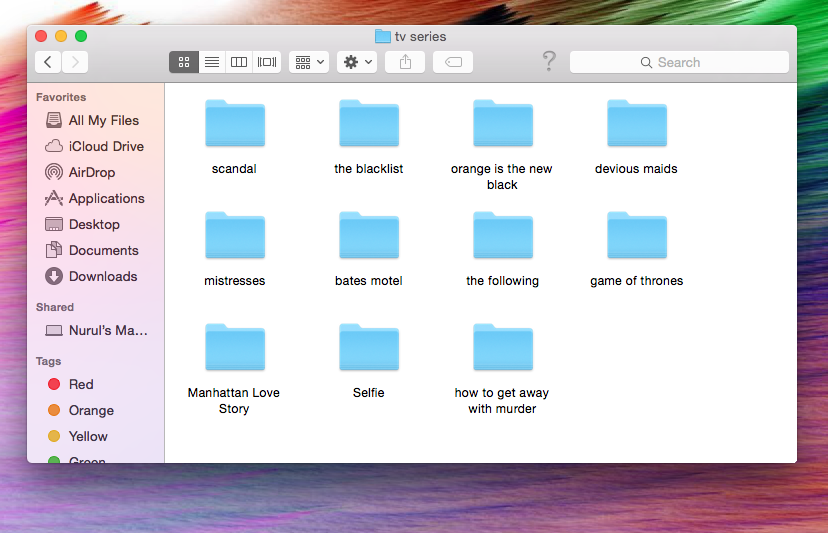The height and width of the screenshot is (533, 828).
Task: Click the question mark help icon
Action: (x=549, y=61)
